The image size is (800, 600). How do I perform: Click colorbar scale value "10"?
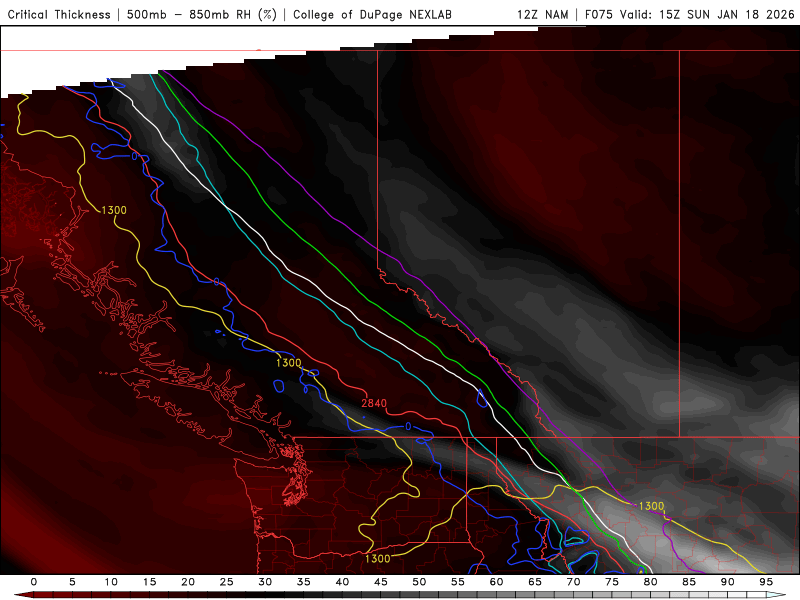[x=111, y=582]
